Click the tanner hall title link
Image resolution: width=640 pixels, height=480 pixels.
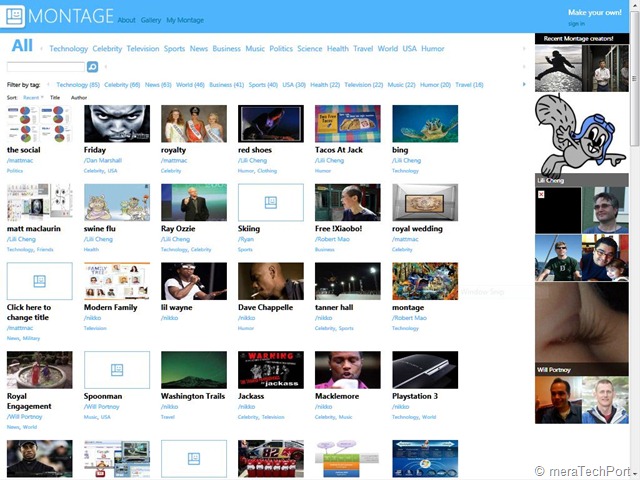(334, 307)
